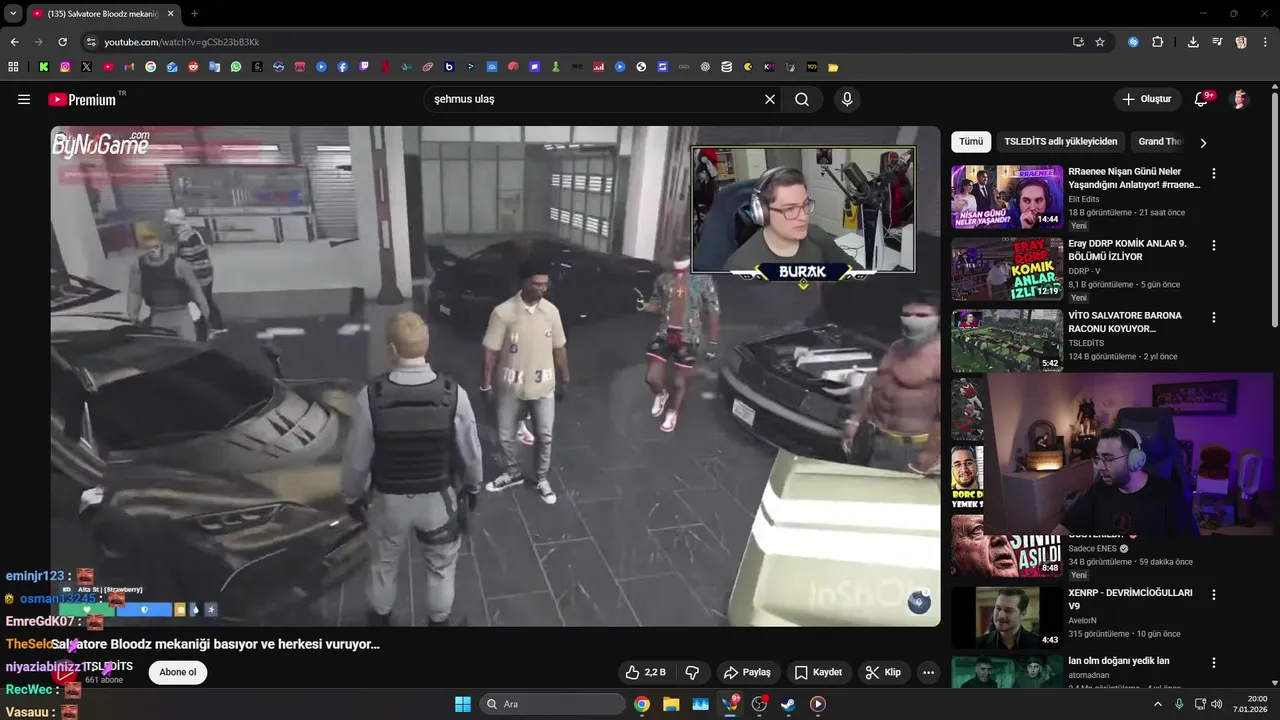Image resolution: width=1280 pixels, height=720 pixels.
Task: Click the Shazam extension icon
Action: tap(1133, 42)
